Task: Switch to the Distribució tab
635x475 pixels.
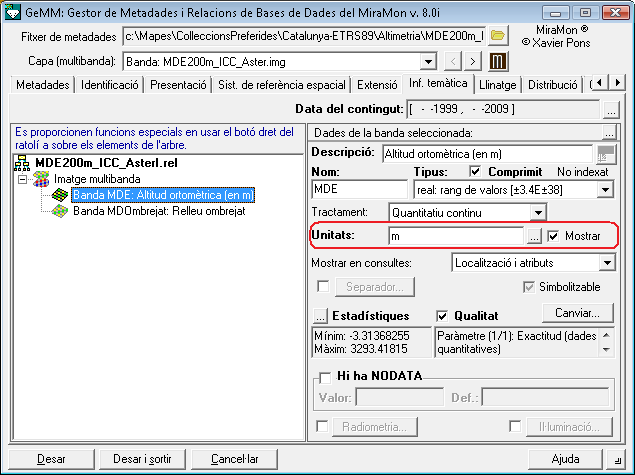Action: coord(553,85)
